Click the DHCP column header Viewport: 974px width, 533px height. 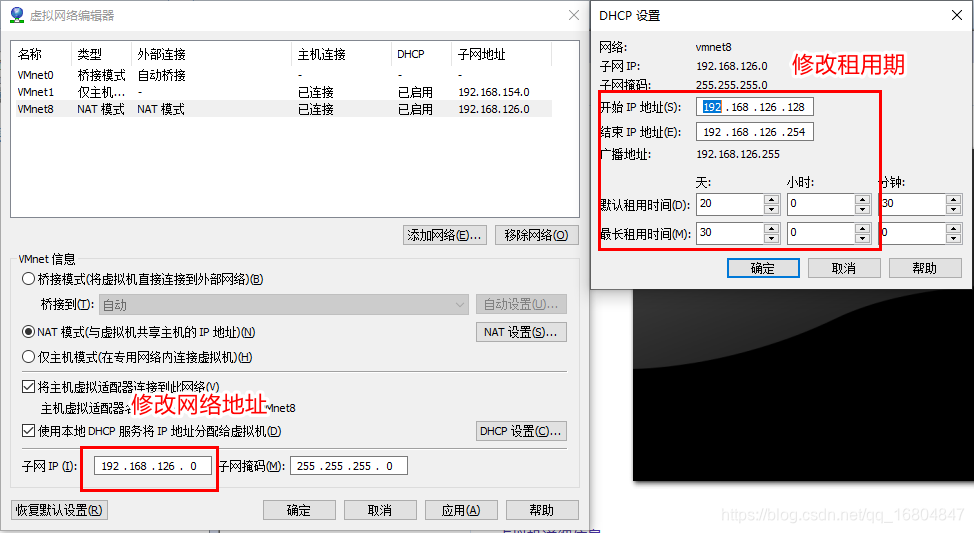tap(421, 54)
